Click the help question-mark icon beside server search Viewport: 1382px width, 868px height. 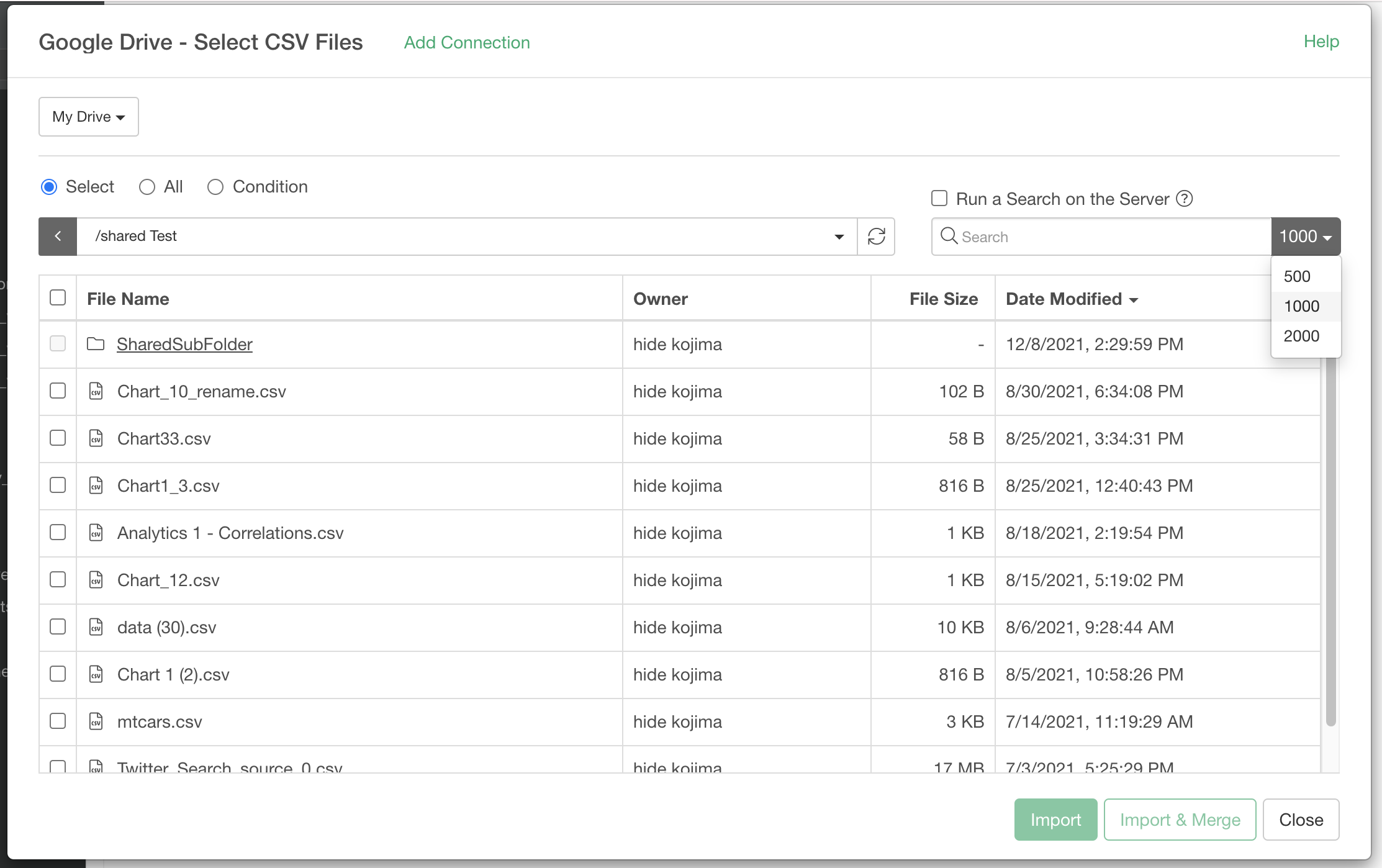pos(1185,199)
